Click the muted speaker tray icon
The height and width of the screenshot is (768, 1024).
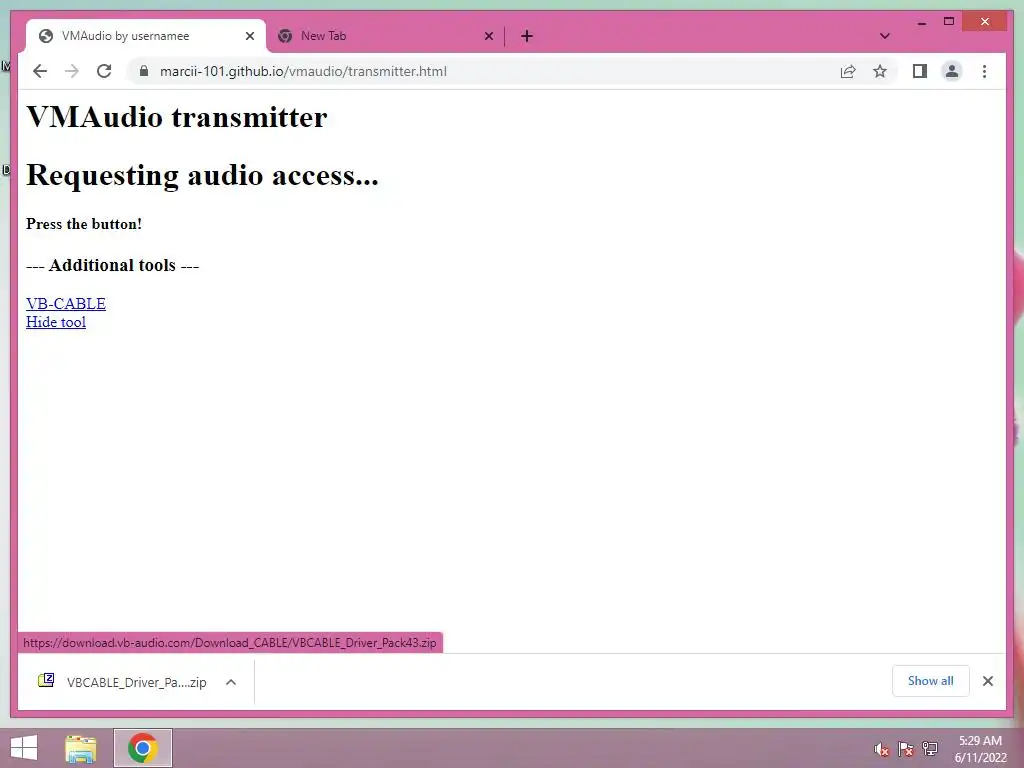882,749
